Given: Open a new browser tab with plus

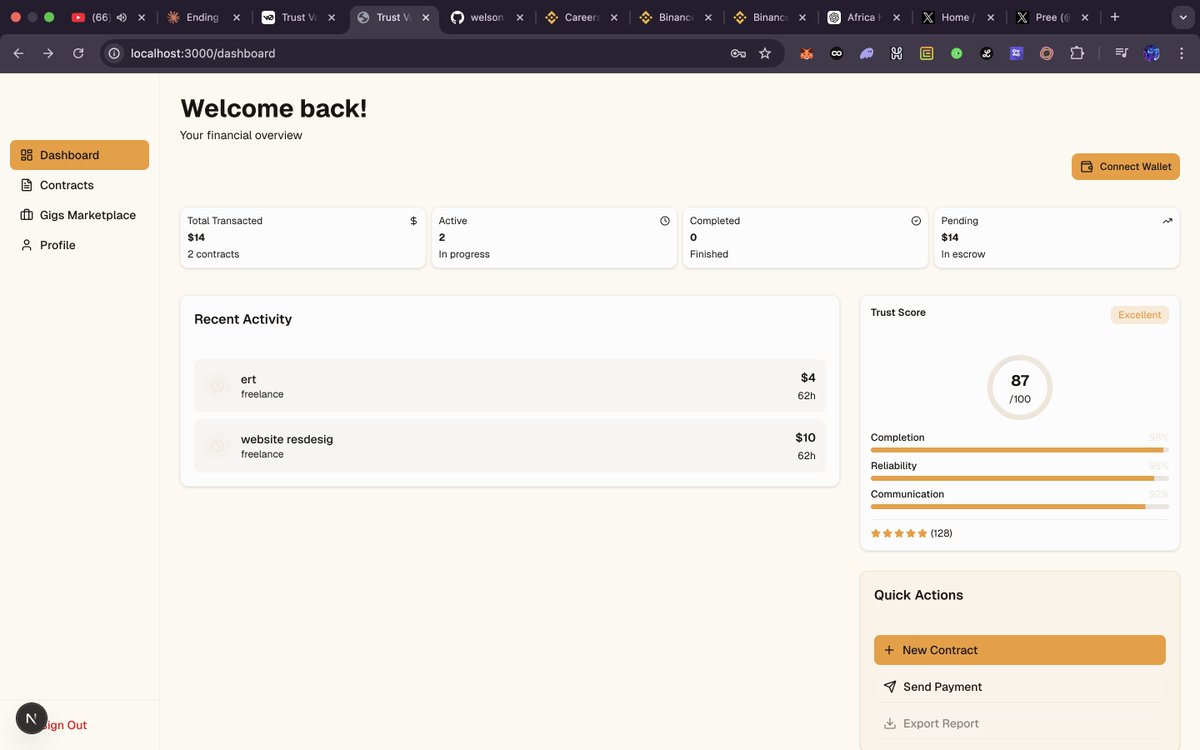Looking at the screenshot, I should [x=1115, y=17].
